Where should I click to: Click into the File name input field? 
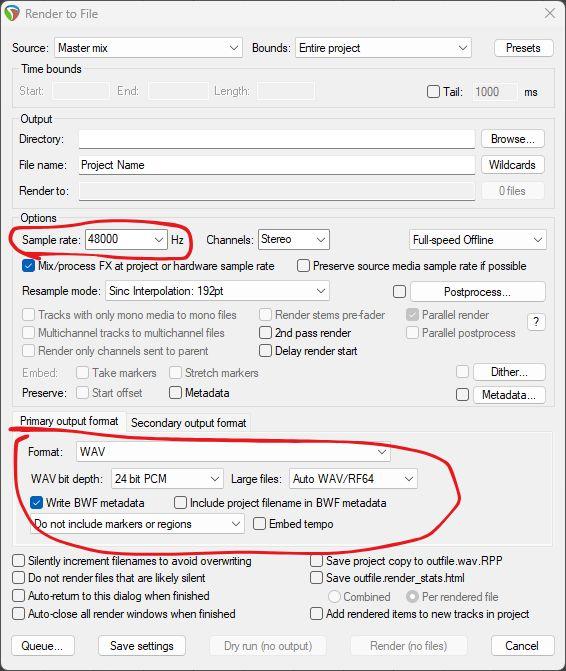coord(276,165)
